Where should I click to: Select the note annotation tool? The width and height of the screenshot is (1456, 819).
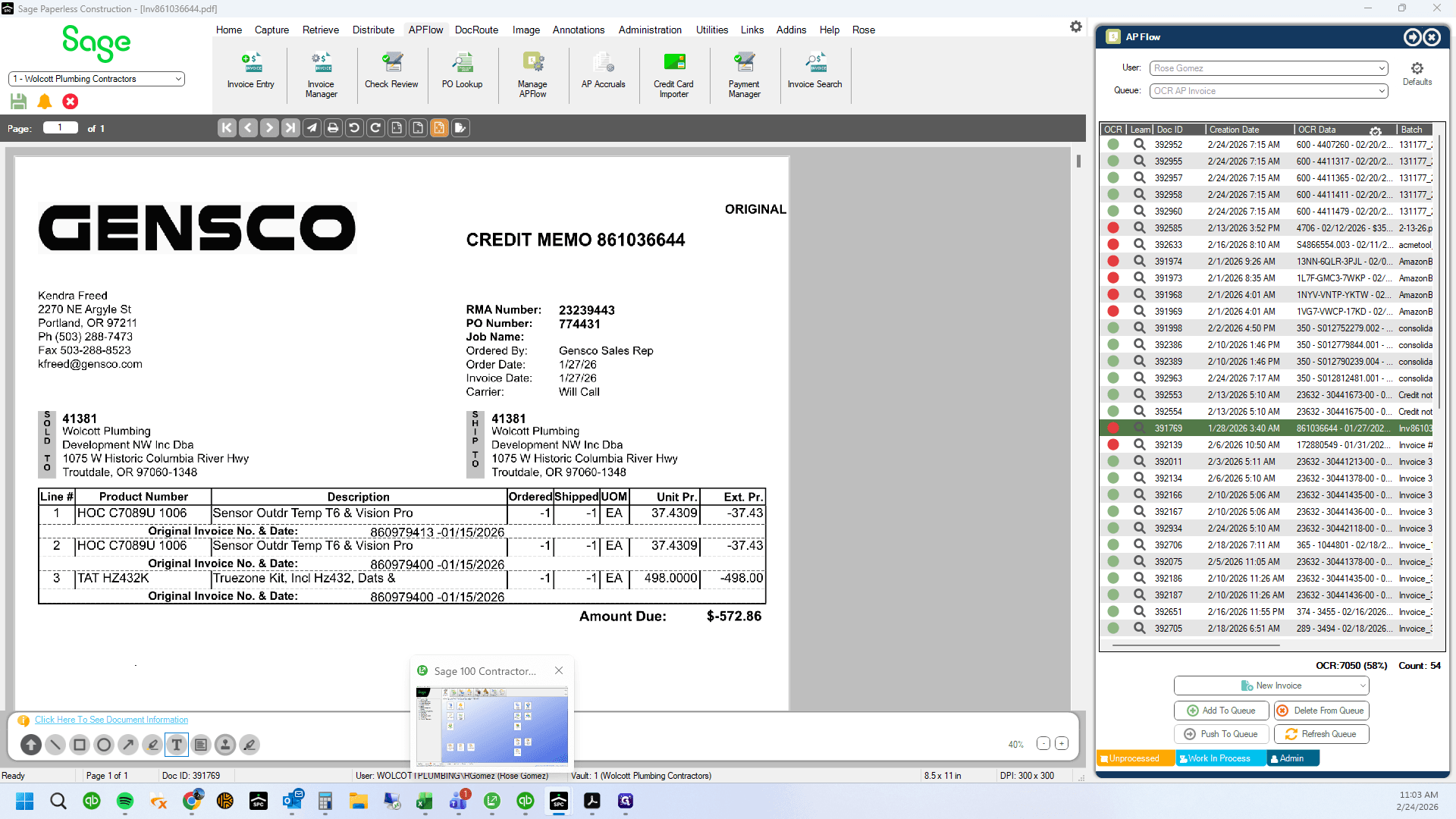tap(201, 745)
